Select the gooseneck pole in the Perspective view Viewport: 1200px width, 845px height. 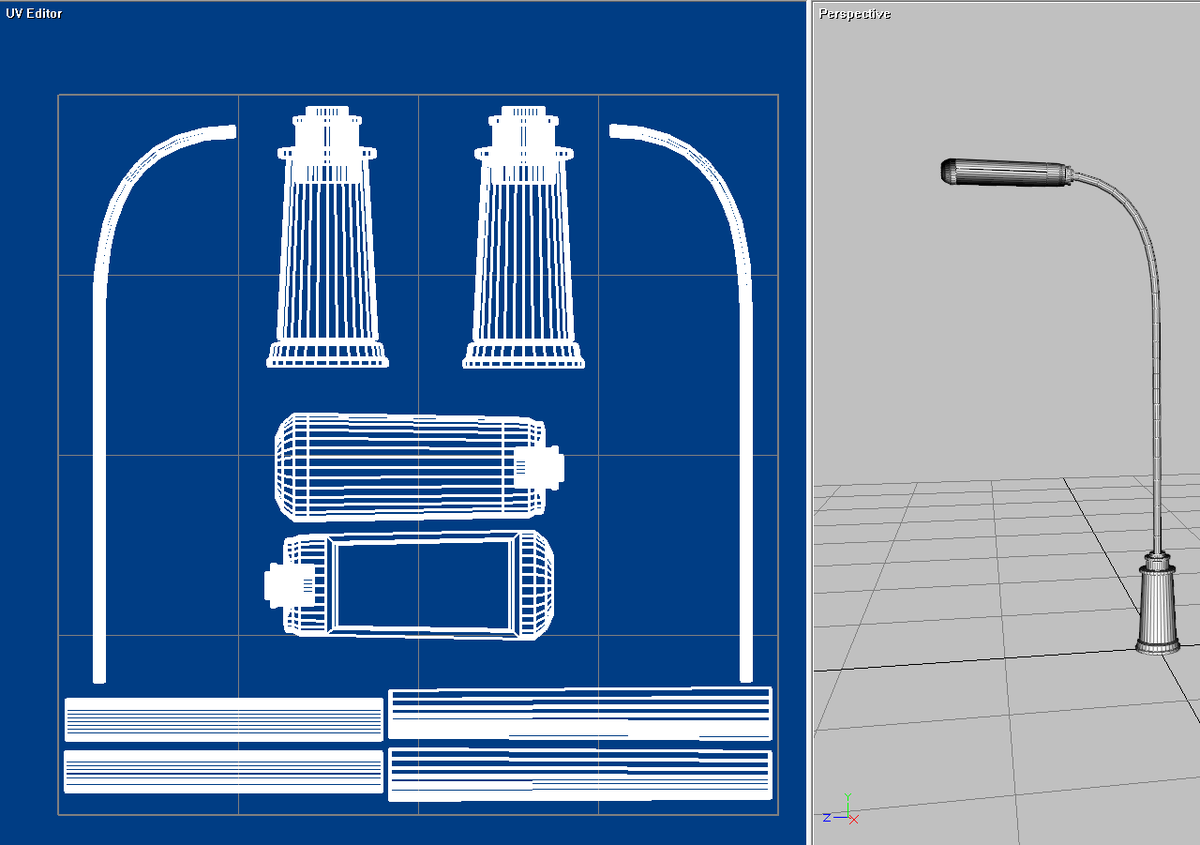pos(1155,400)
